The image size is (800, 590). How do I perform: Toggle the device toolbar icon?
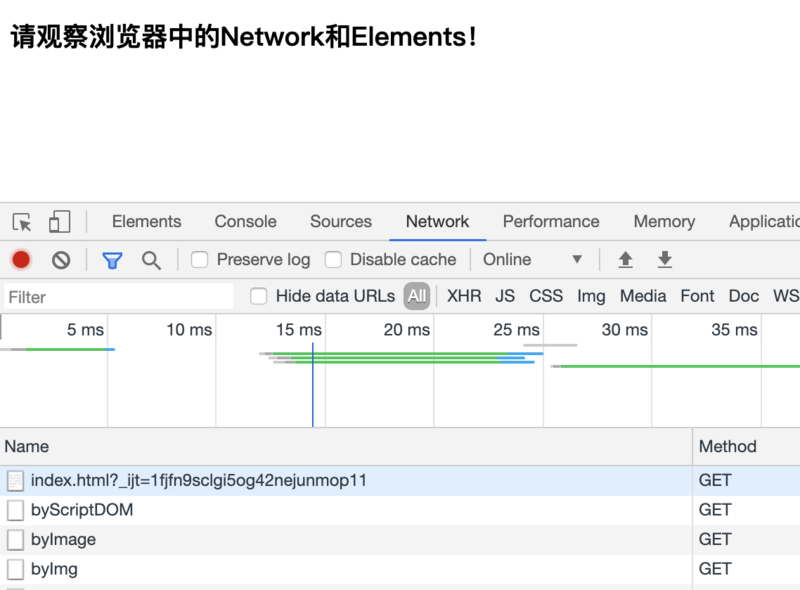[x=60, y=222]
